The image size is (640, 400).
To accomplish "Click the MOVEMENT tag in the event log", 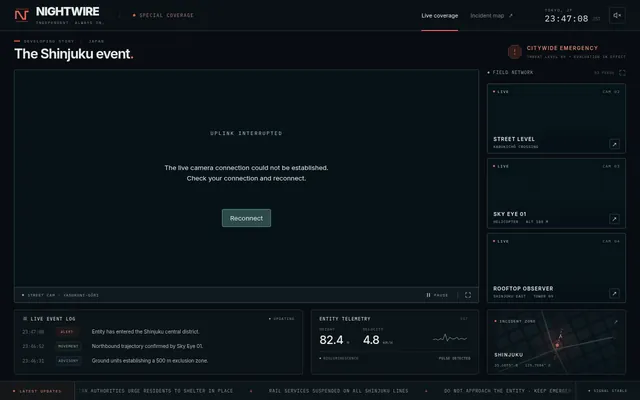I will pyautogui.click(x=68, y=346).
